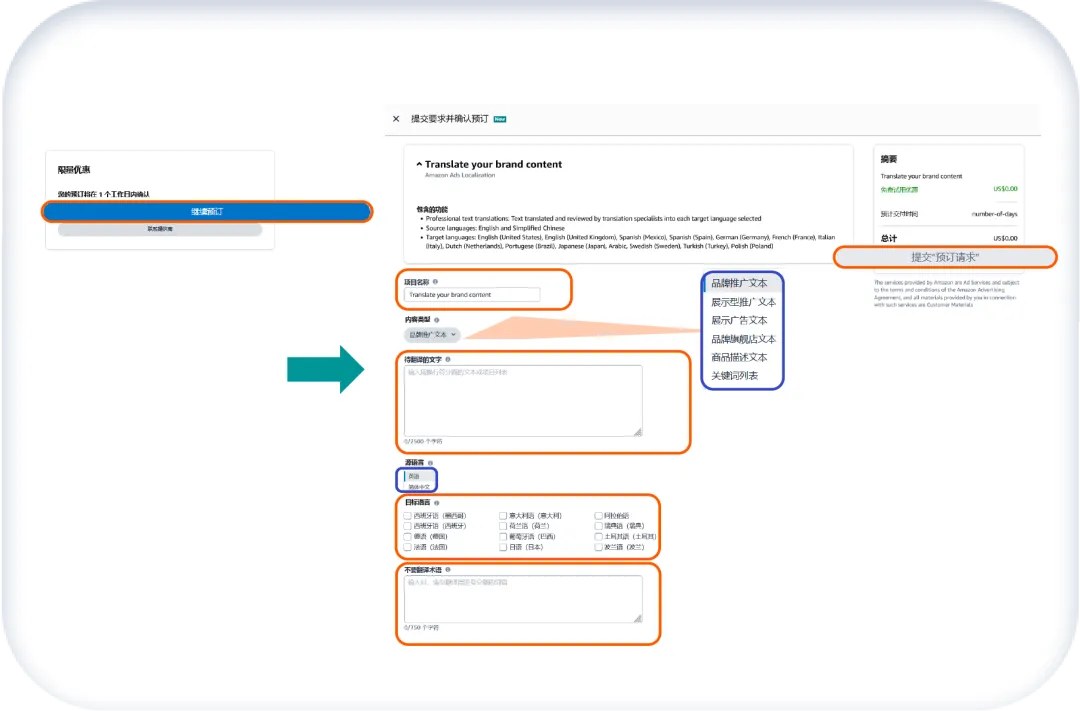Close the 提交要求并确认预订 panel

click(x=396, y=118)
